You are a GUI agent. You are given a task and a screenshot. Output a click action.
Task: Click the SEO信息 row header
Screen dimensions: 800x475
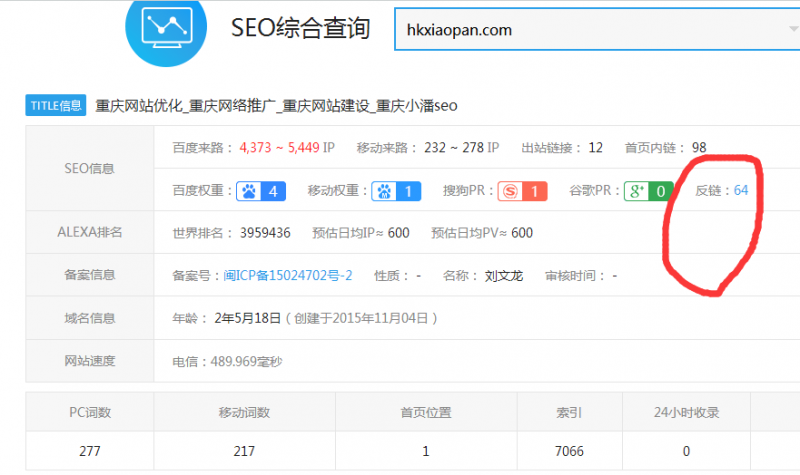90,168
